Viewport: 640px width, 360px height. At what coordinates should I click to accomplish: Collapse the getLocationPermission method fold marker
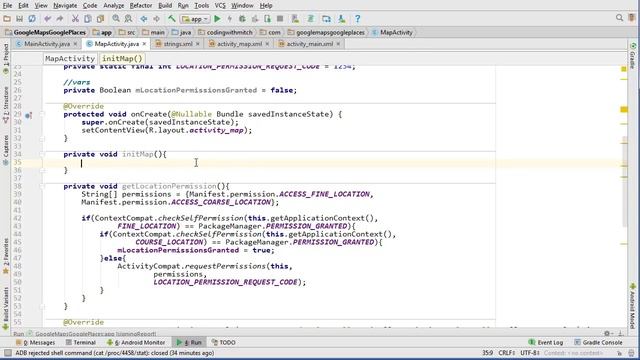42,186
